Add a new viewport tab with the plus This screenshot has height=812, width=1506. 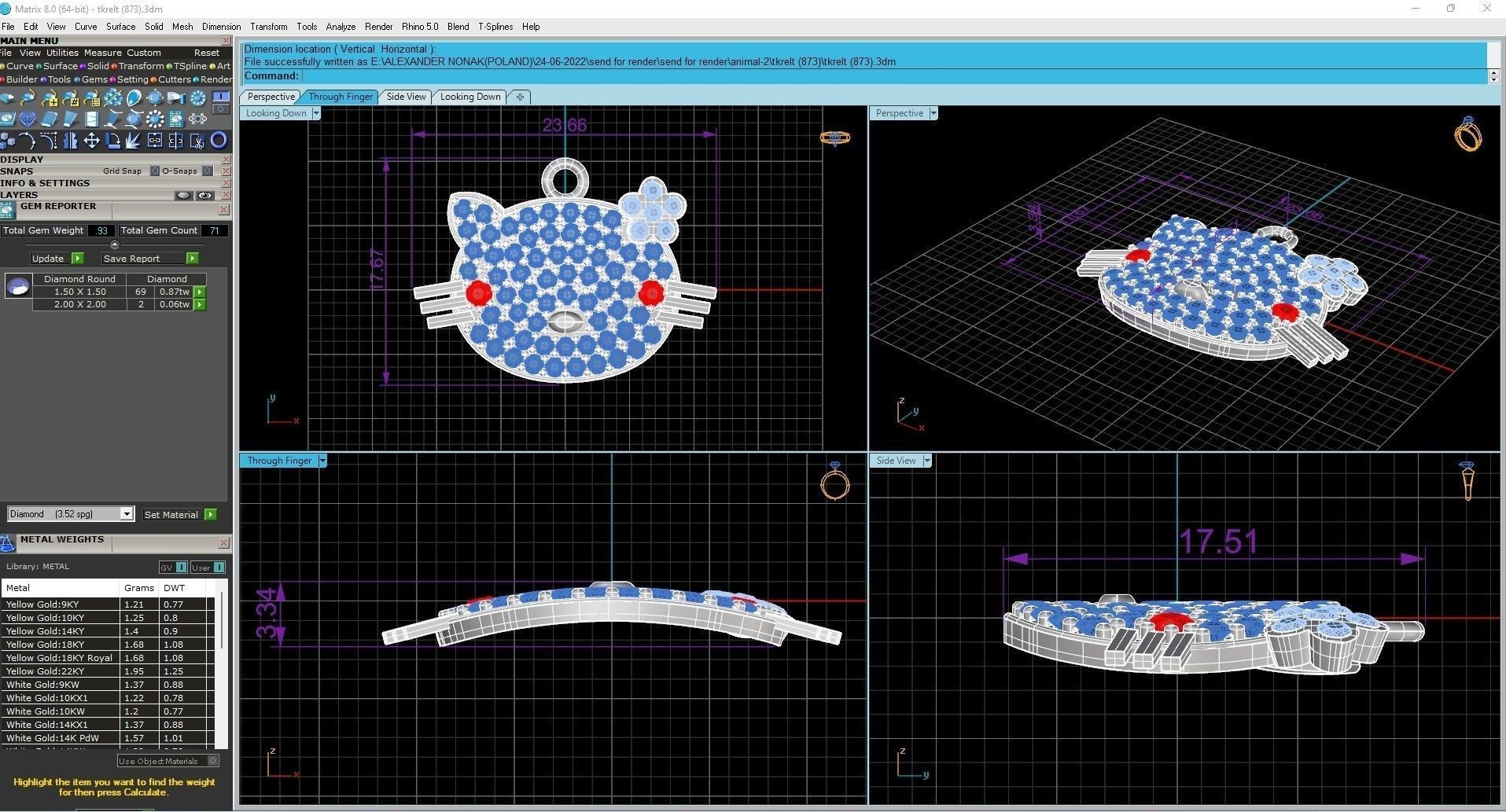[x=520, y=97]
